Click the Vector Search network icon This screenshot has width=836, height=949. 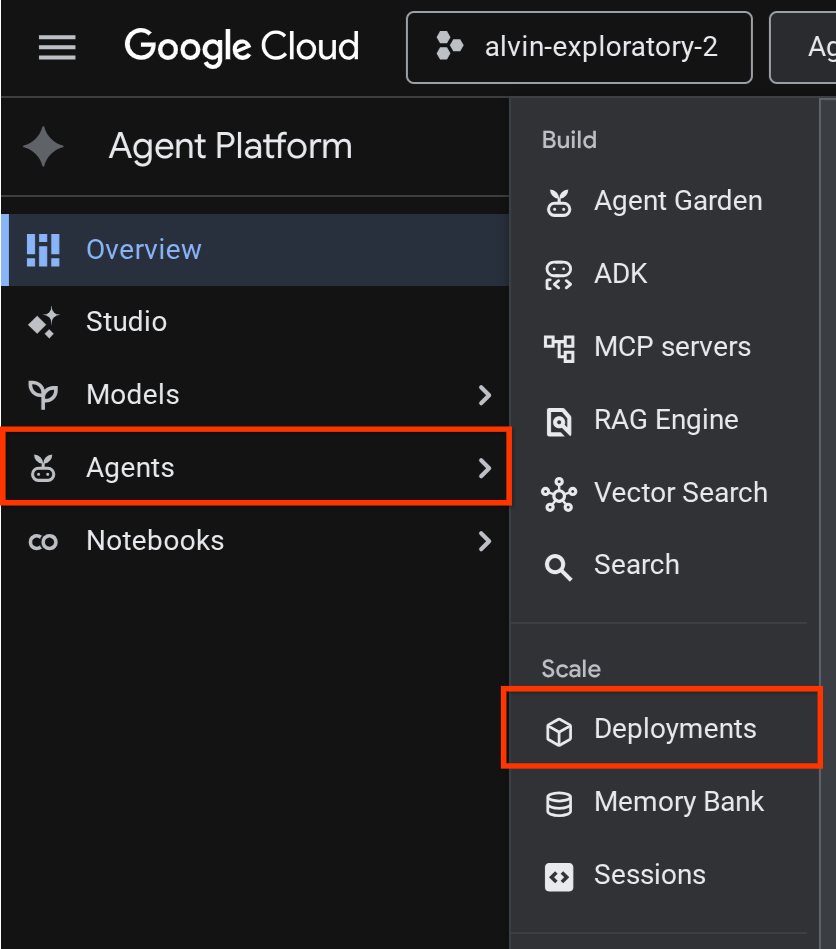tap(559, 494)
